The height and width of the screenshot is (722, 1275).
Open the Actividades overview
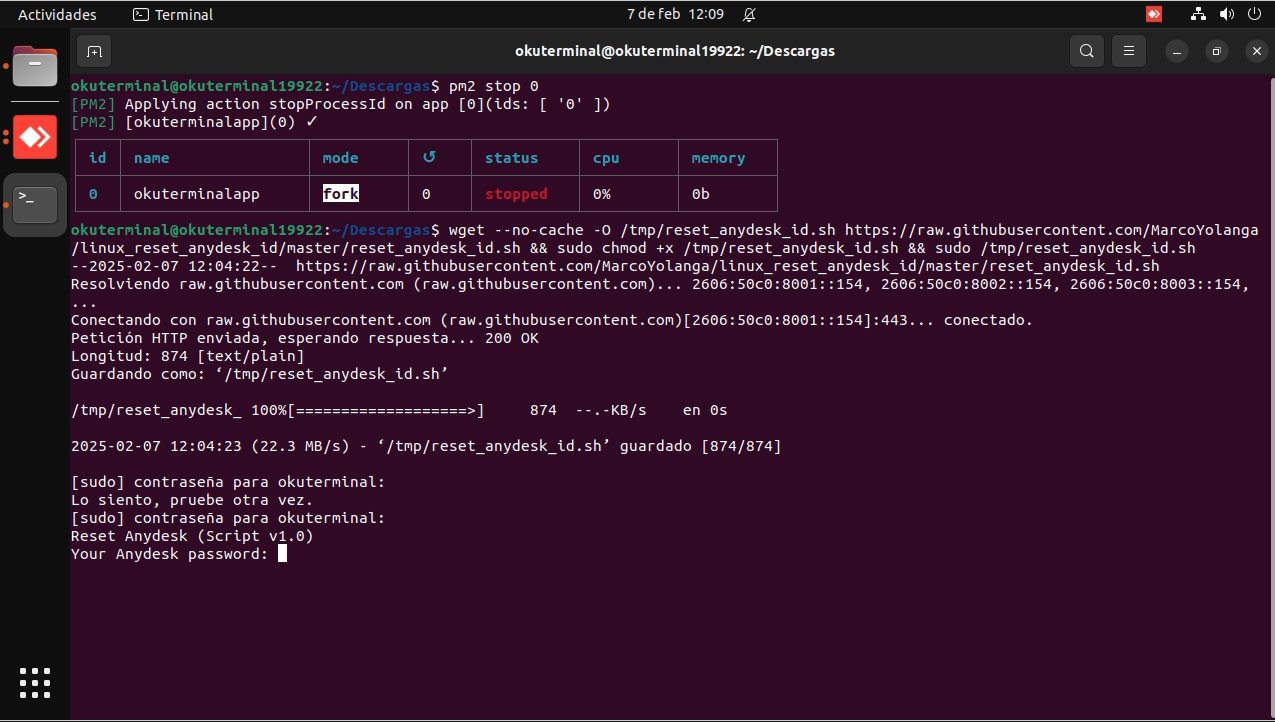point(57,15)
